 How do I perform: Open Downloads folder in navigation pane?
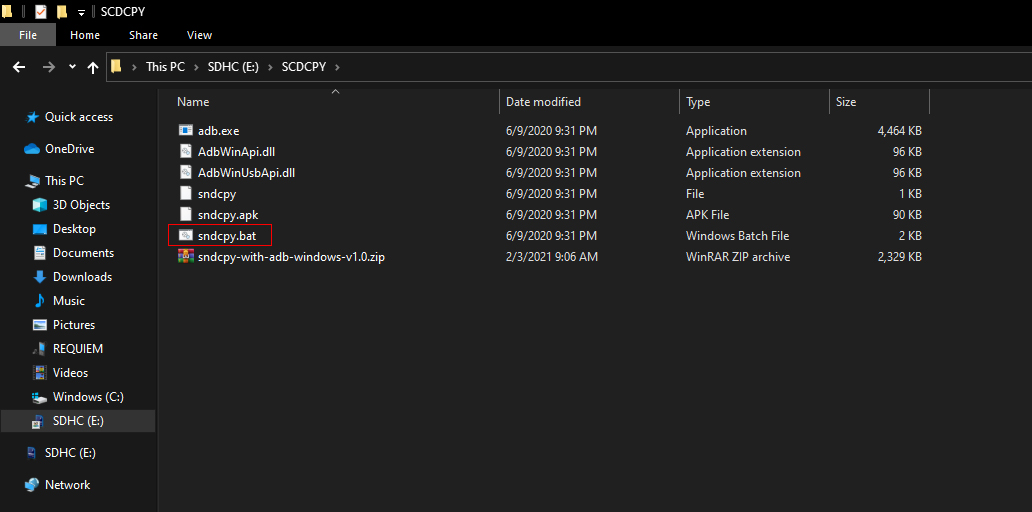coord(82,277)
